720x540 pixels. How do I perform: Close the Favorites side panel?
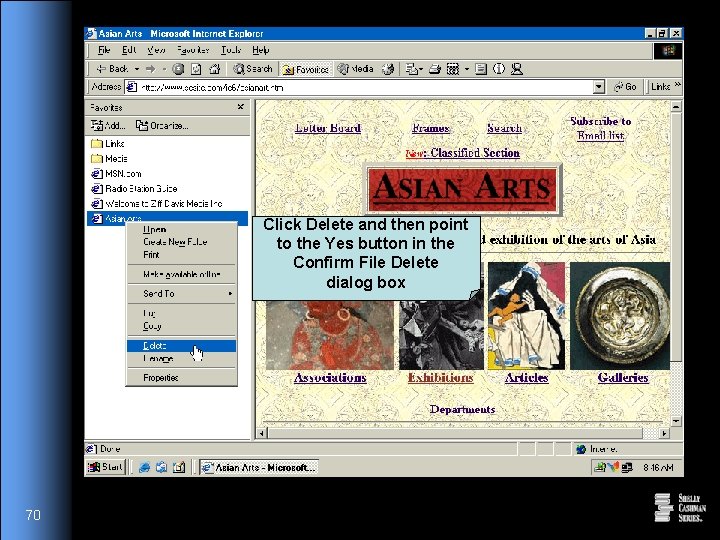(x=241, y=107)
